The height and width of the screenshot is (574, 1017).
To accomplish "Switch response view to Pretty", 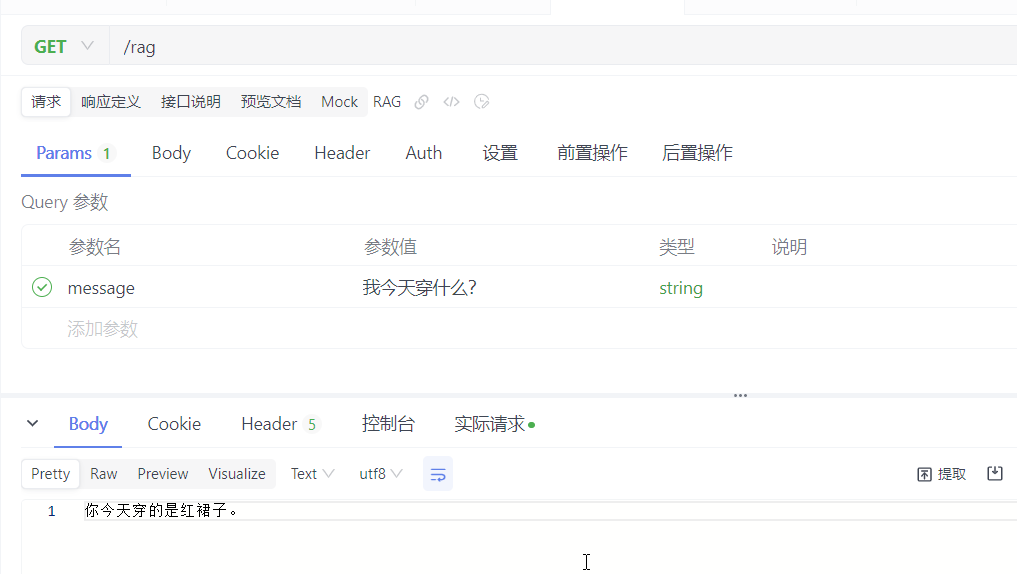I will 51,474.
